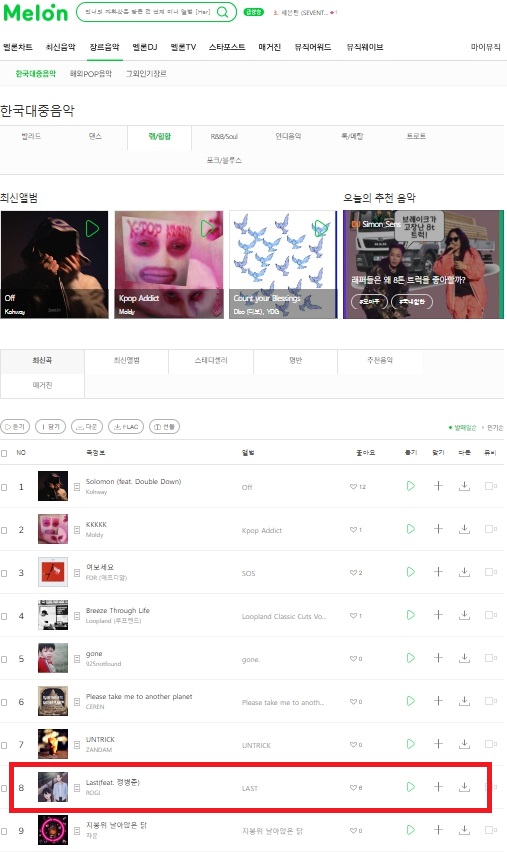Tick the checkbox for UNTRICK row
This screenshot has height=852, width=507.
tap(4, 745)
